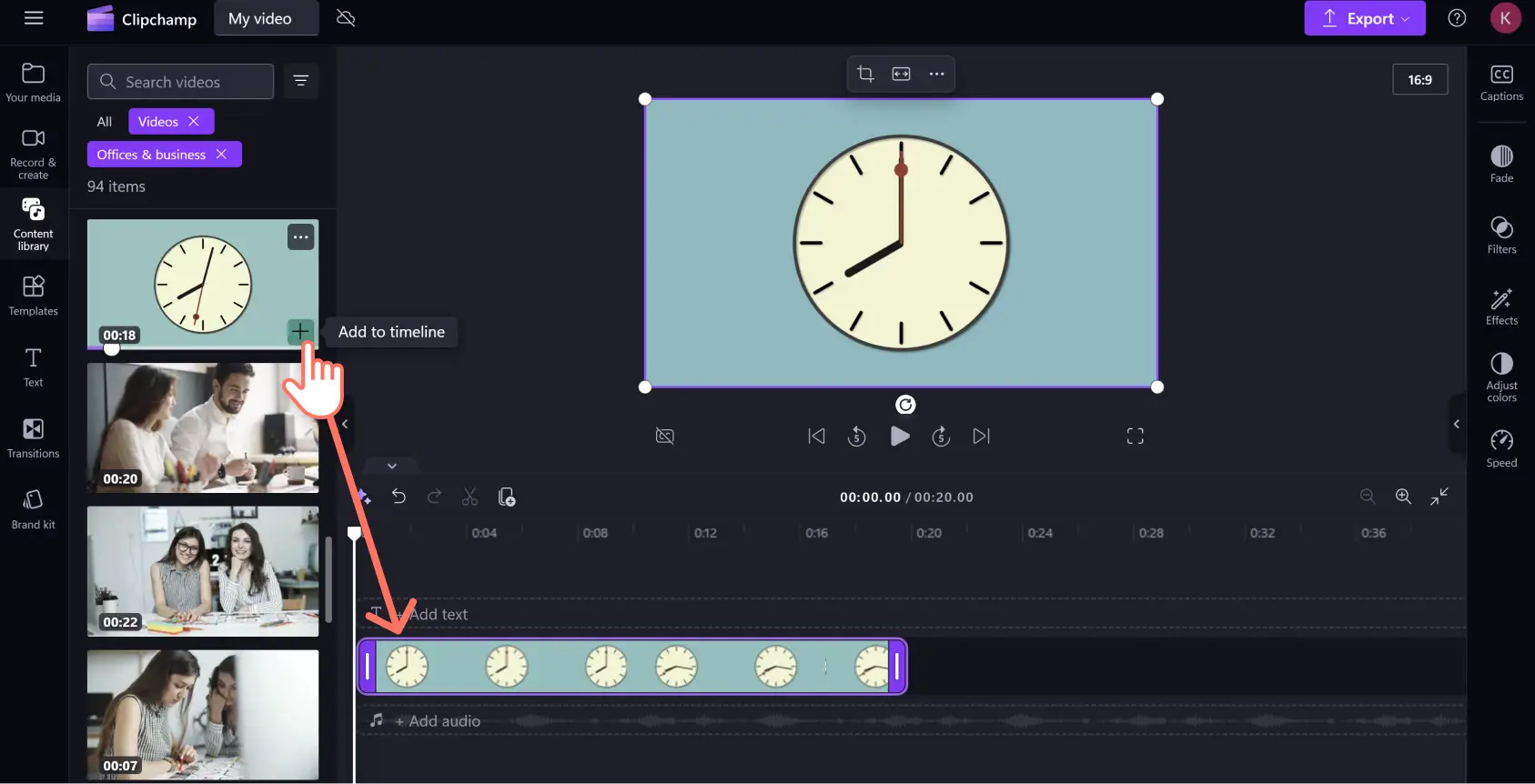
Task: Open the Transitions panel
Action: click(x=34, y=438)
